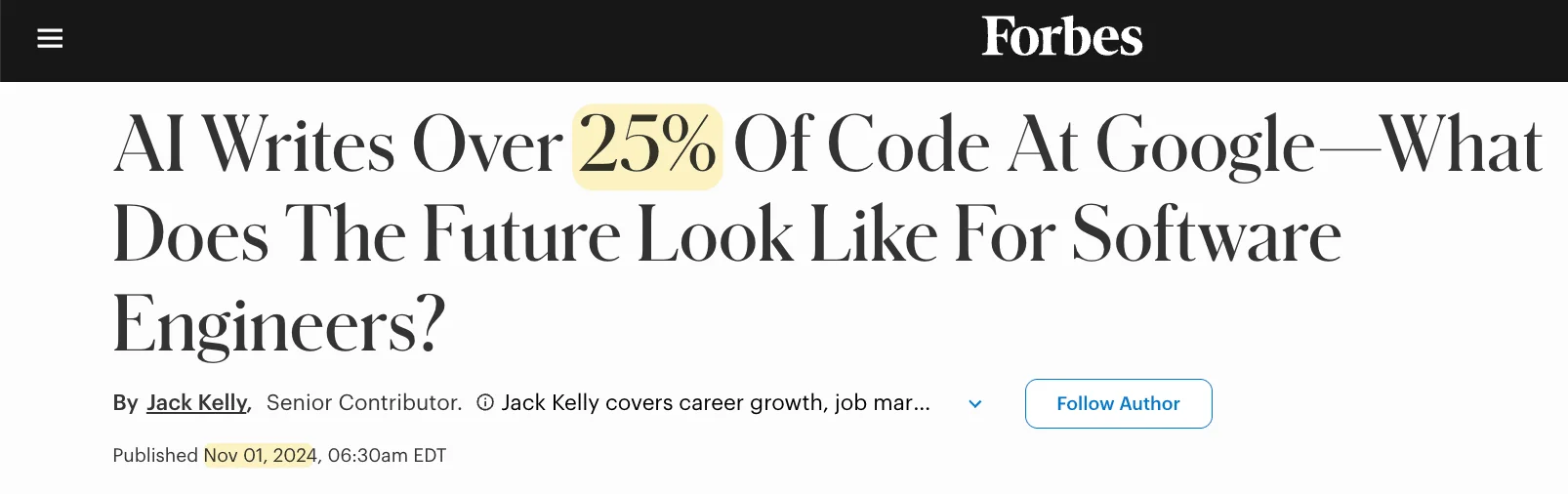Open the Jack Kelly author link
The image size is (1568, 494).
pyautogui.click(x=197, y=402)
